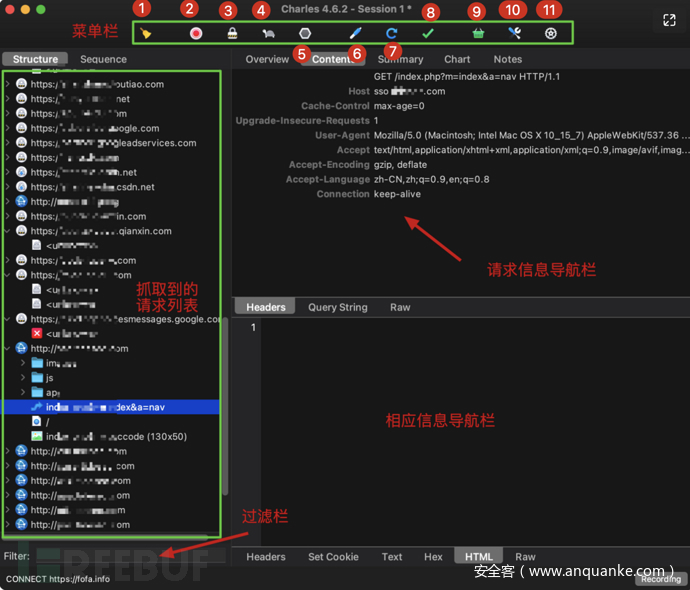This screenshot has height=590, width=690.
Task: Expand the js folder in the tree
Action: point(23,378)
